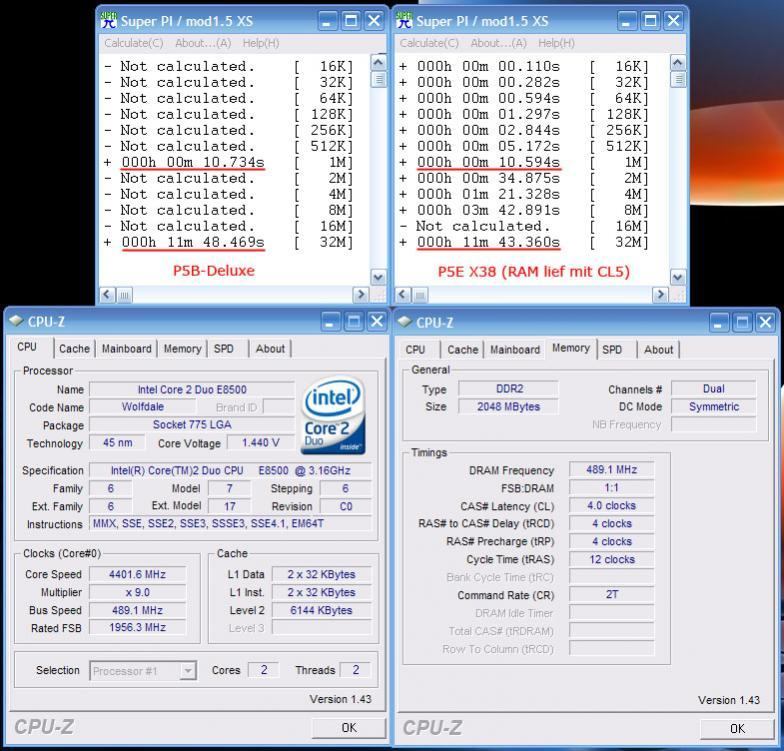The width and height of the screenshot is (784, 751).
Task: Click the Cycle Time value '12 clocks'
Action: 612,560
